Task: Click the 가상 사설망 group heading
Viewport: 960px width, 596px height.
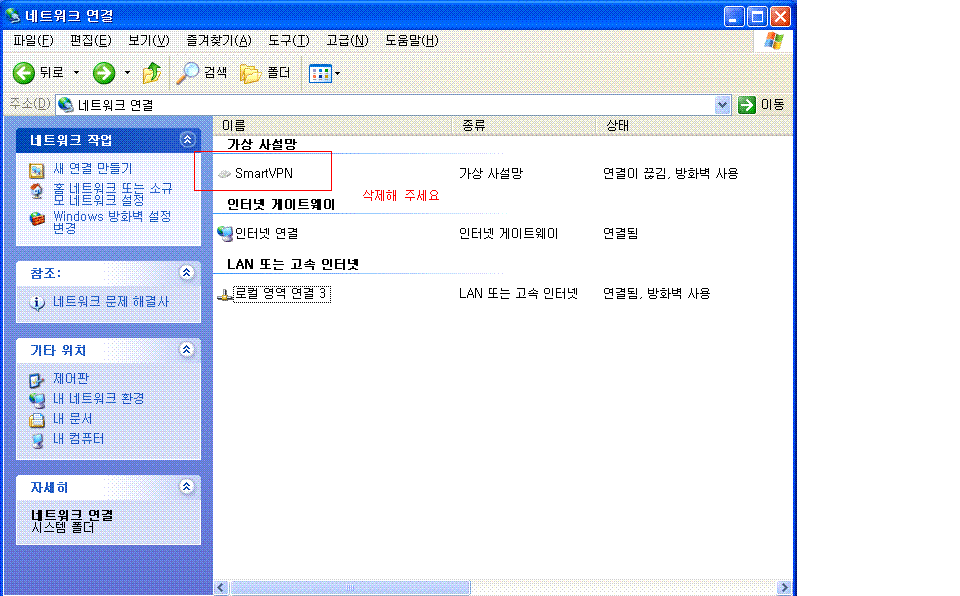Action: (262, 145)
